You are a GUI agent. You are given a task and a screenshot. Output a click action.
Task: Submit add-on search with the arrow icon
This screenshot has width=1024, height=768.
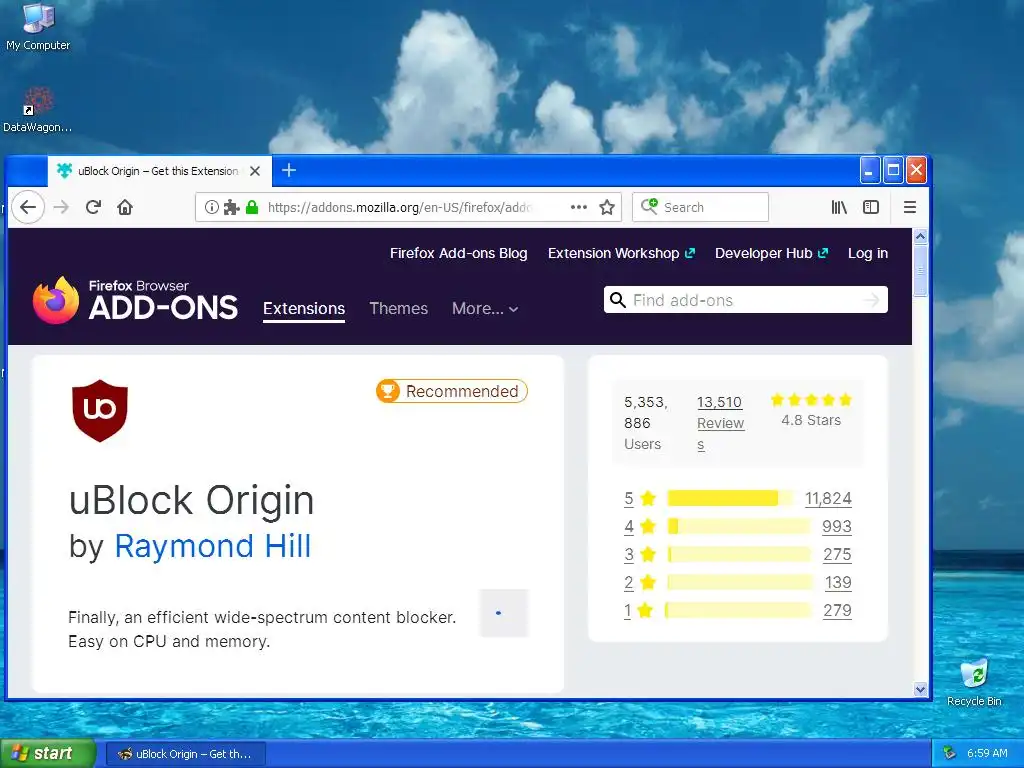pyautogui.click(x=871, y=300)
